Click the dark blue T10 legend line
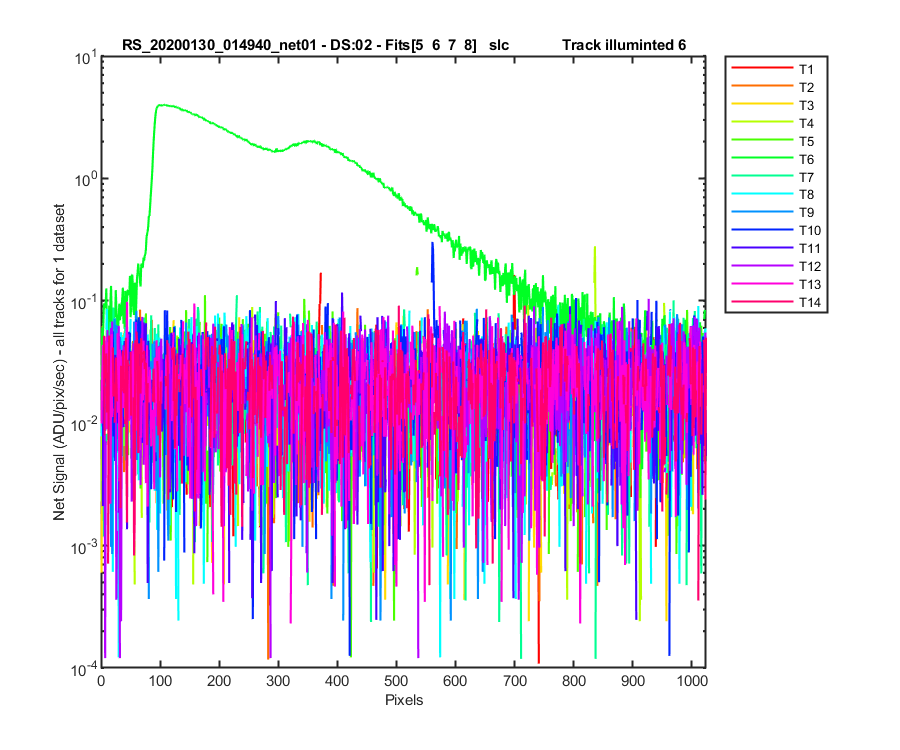Viewport: 900px width, 750px height. pos(762,229)
